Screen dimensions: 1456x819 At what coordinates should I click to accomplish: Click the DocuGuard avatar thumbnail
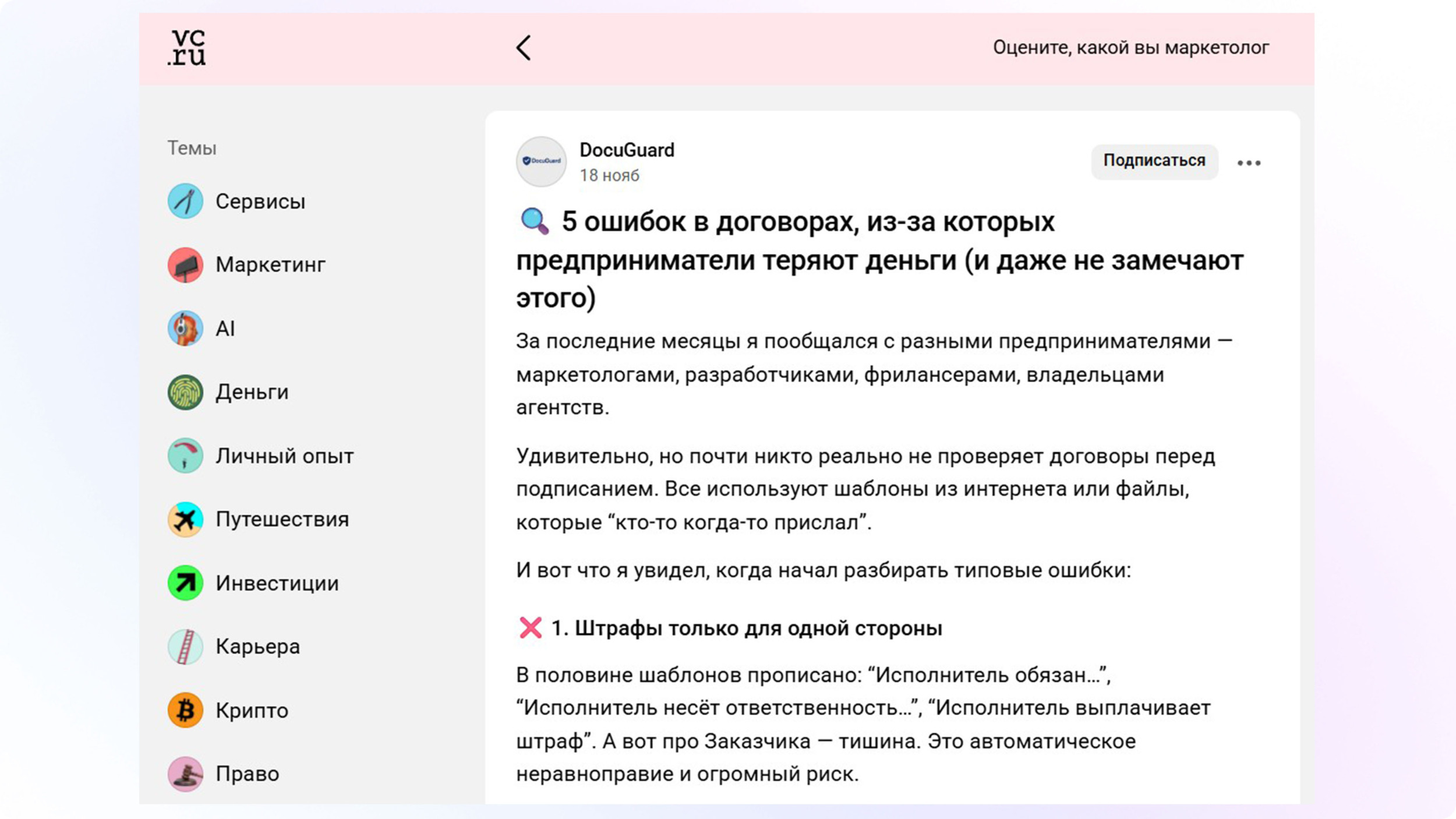541,161
